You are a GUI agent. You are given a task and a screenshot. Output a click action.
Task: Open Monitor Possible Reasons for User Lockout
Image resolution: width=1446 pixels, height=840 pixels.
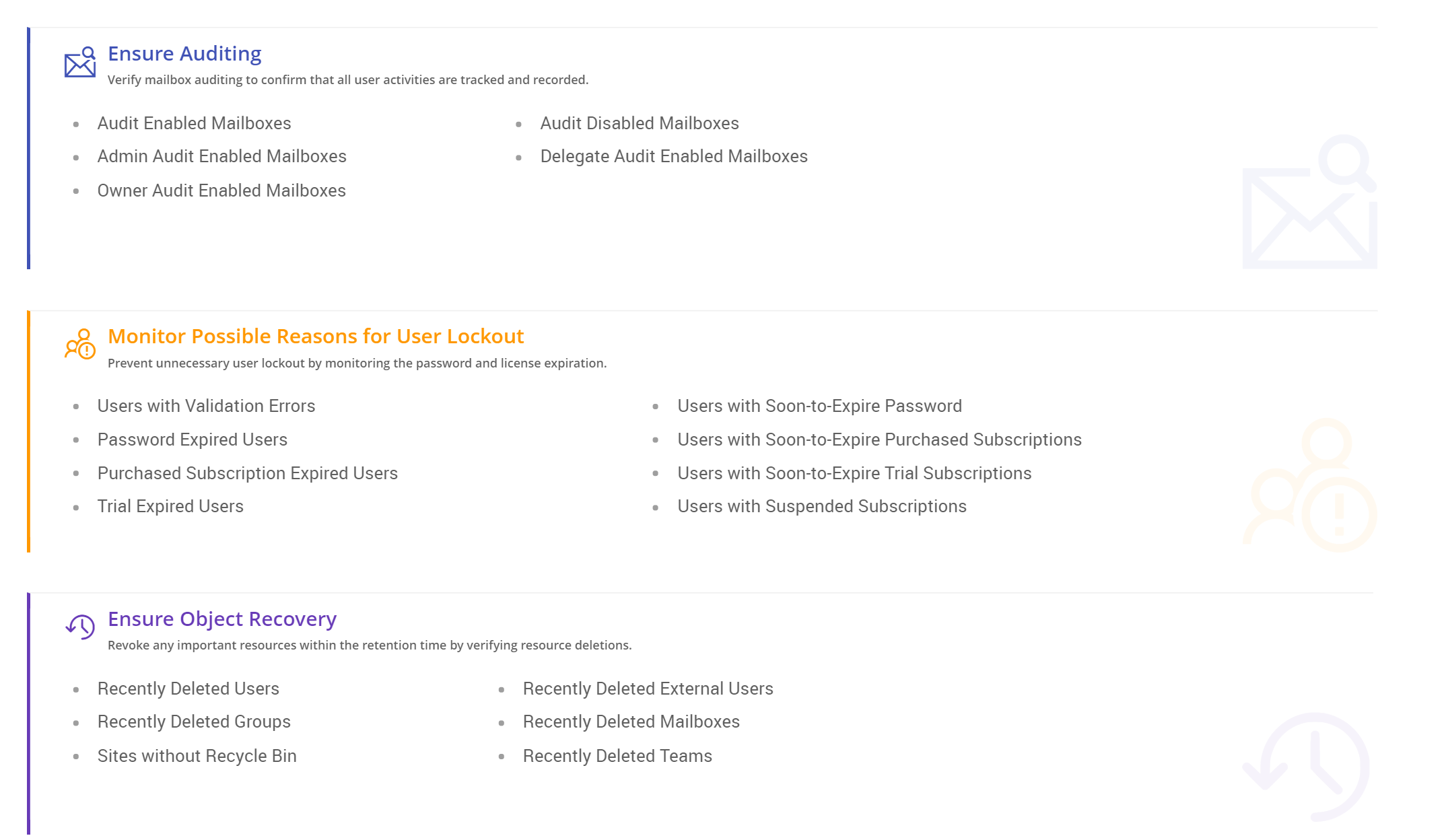(x=316, y=337)
